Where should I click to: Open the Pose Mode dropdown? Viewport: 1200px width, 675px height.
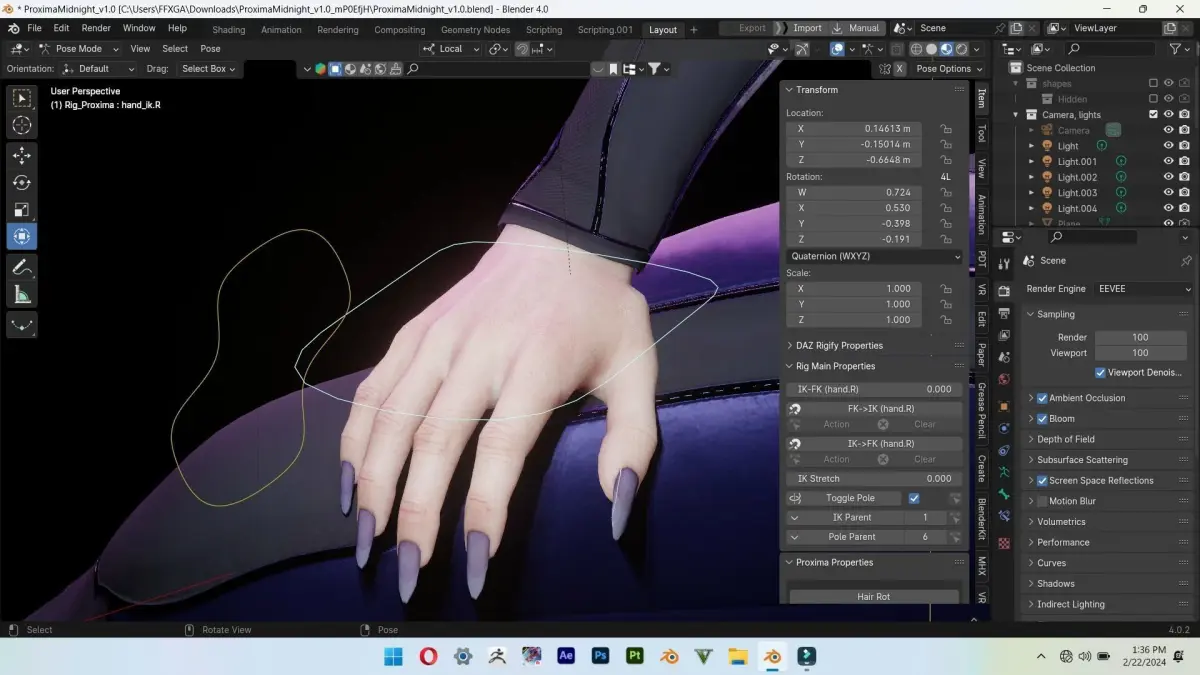(x=78, y=49)
